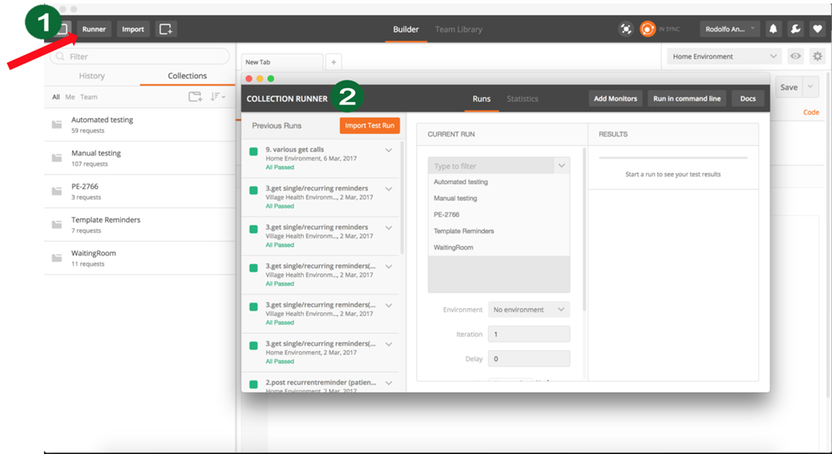Open settings via the wrench icon
832x454 pixels.
tap(795, 29)
